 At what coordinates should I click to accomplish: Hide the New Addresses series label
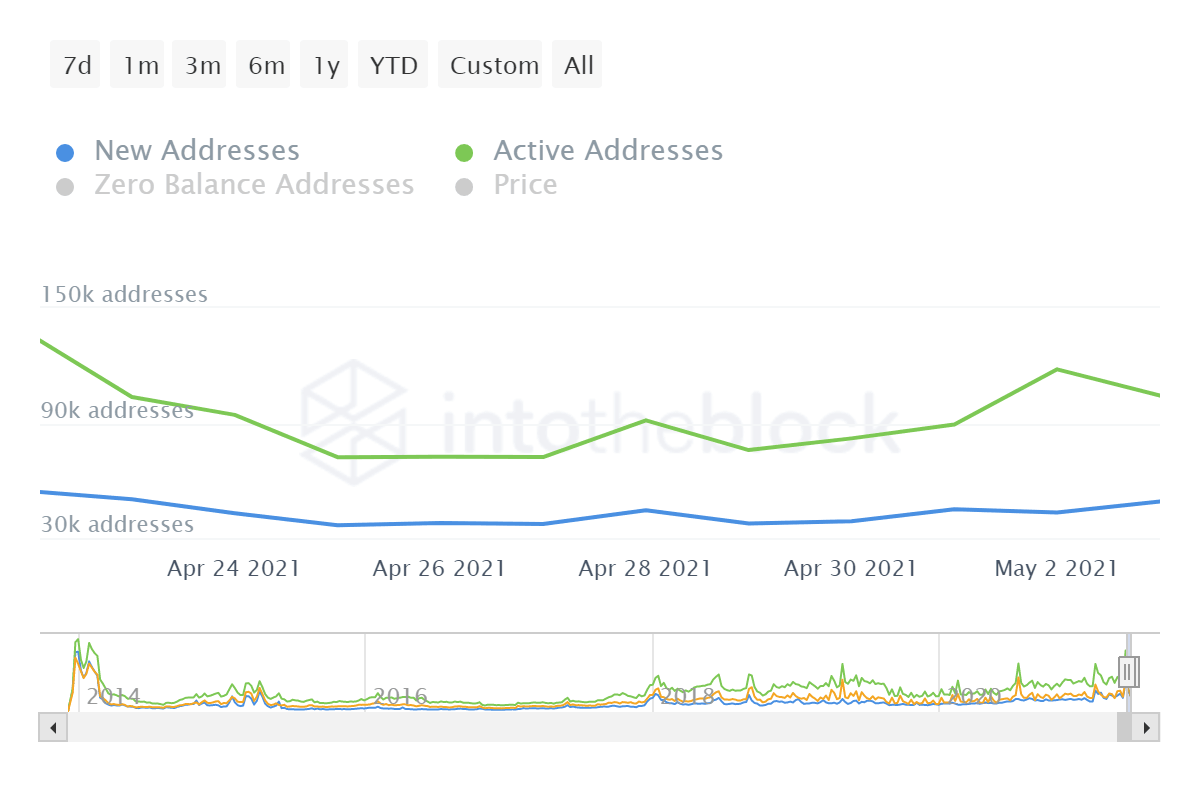click(197, 151)
